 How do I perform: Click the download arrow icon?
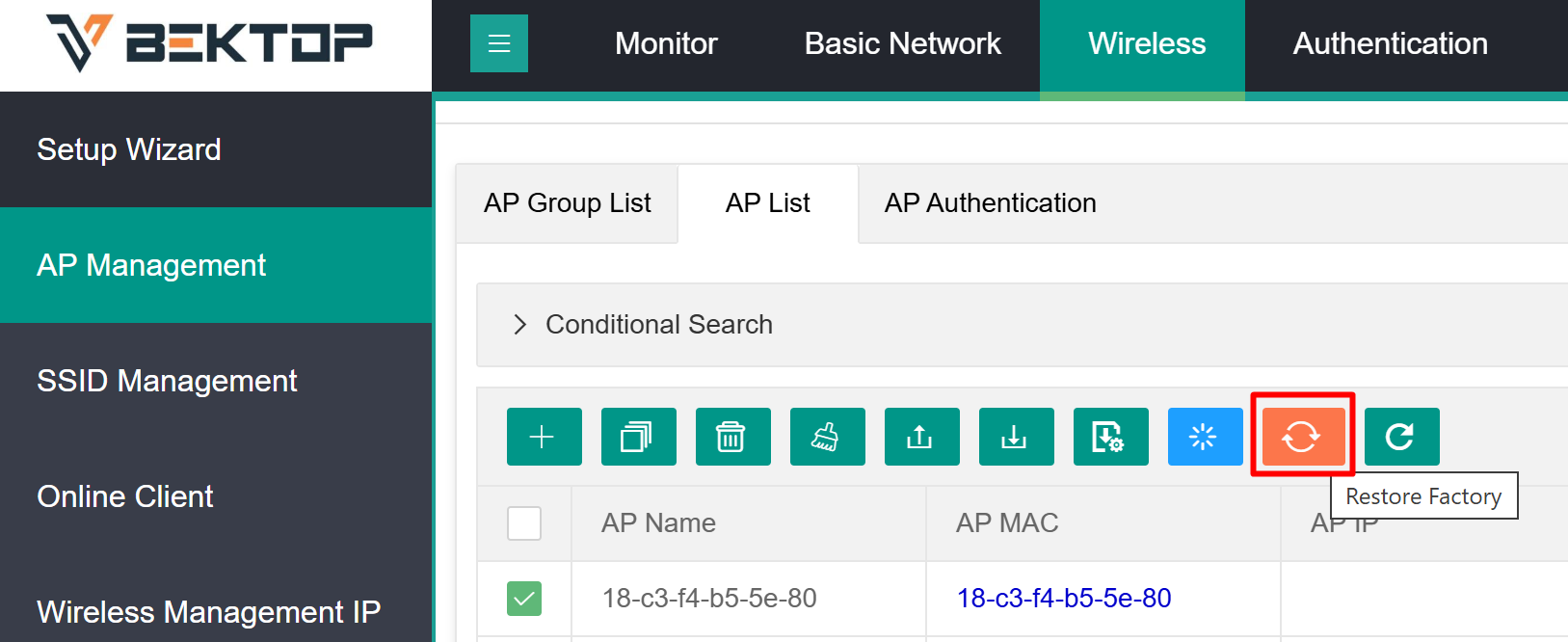(1016, 437)
